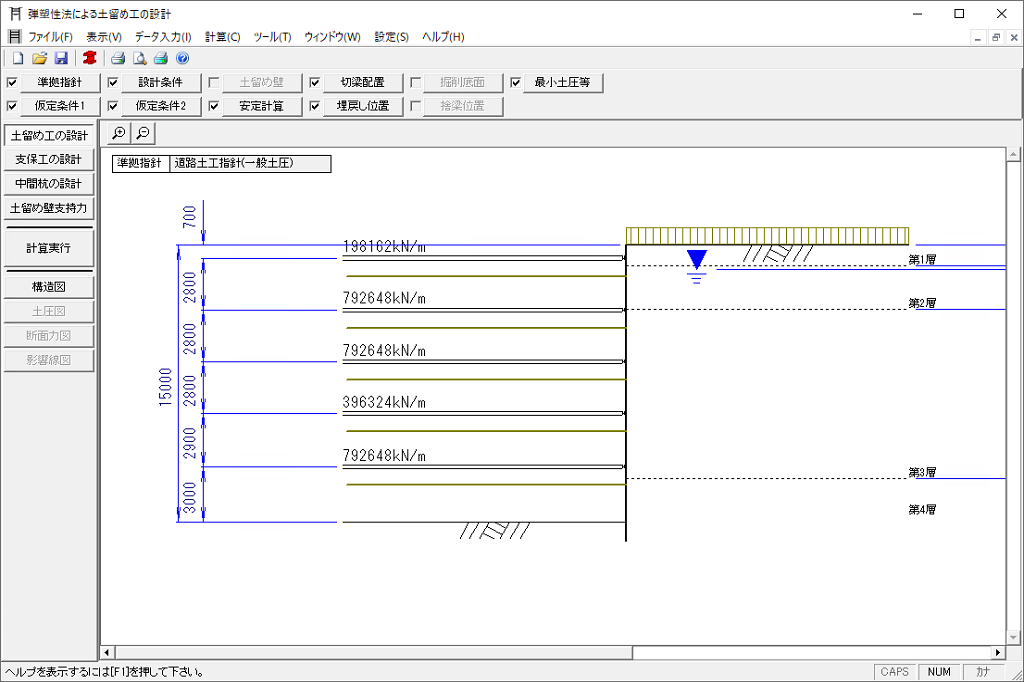Click the 準拠指針 button

point(60,82)
